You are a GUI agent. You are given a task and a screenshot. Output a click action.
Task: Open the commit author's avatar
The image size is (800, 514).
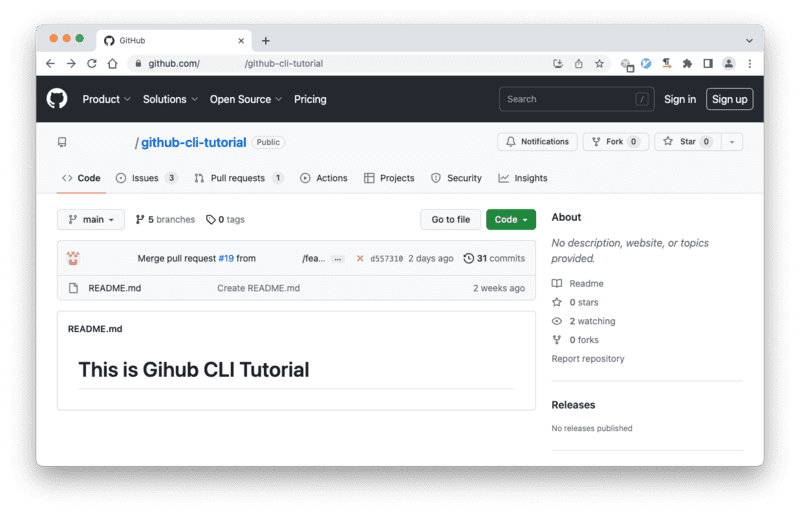[73, 258]
